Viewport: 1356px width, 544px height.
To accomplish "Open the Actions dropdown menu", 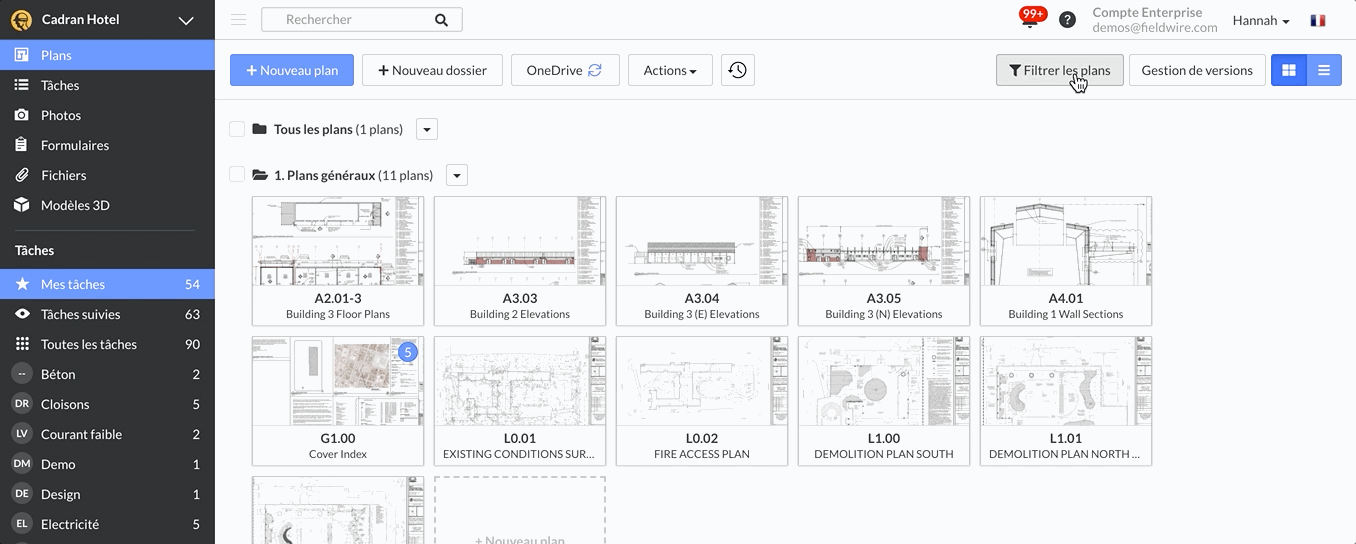I will pyautogui.click(x=669, y=70).
